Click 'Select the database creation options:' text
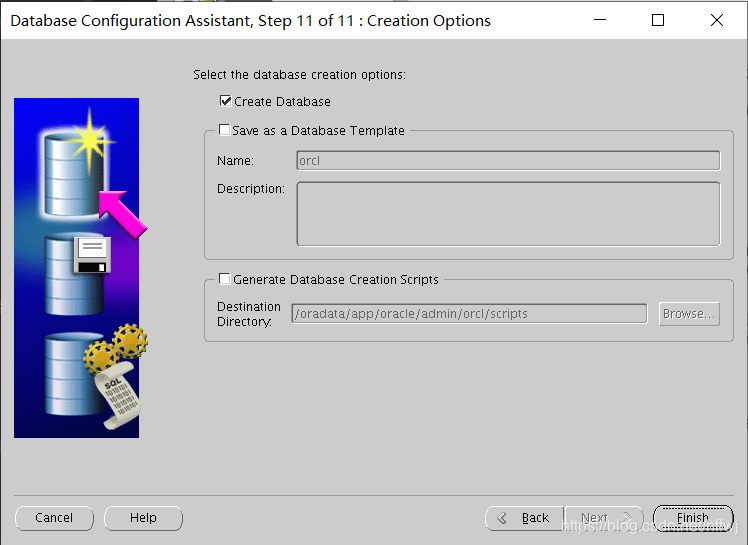 (x=299, y=75)
